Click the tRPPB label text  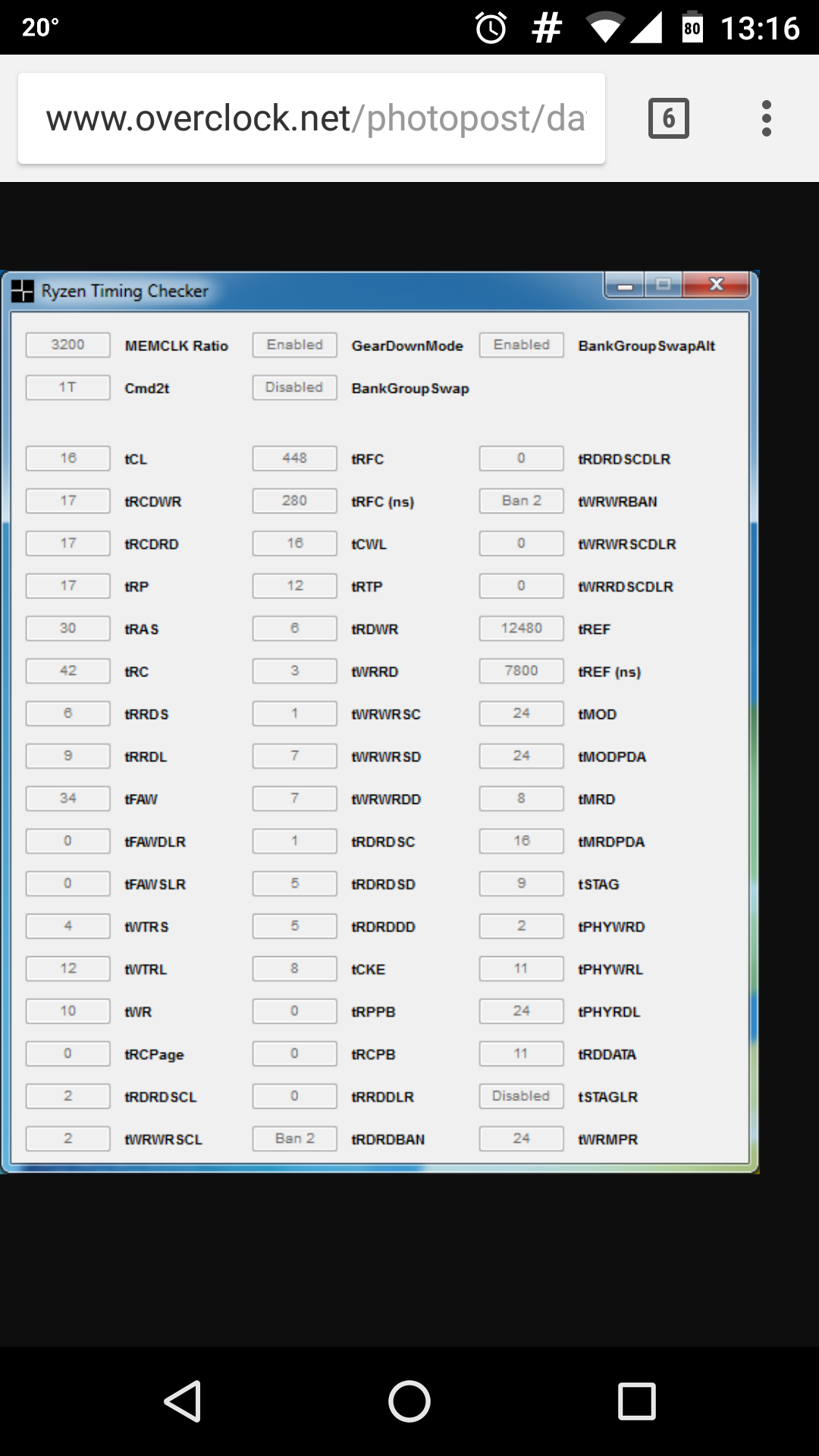(374, 1012)
